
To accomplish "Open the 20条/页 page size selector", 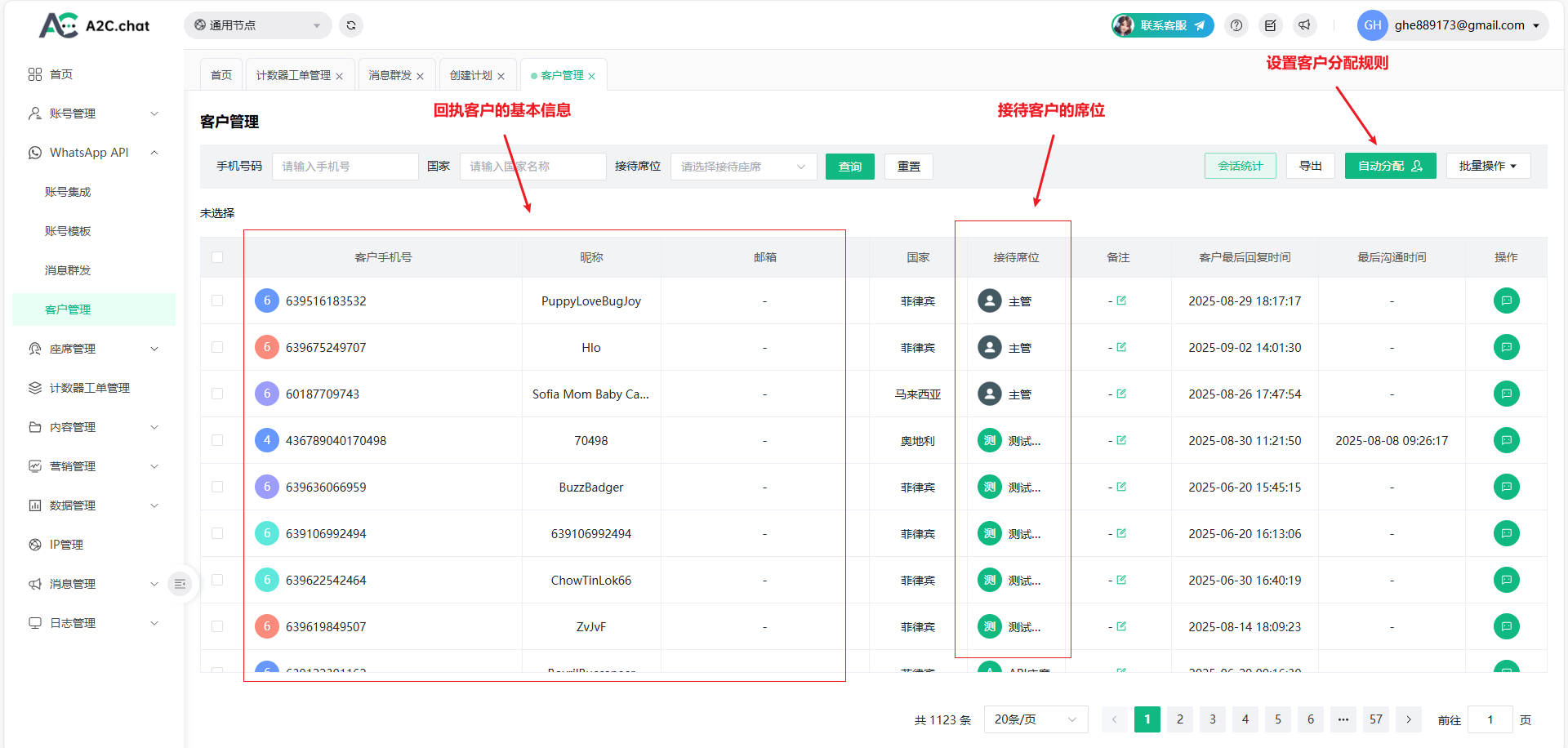I will pyautogui.click(x=1035, y=719).
